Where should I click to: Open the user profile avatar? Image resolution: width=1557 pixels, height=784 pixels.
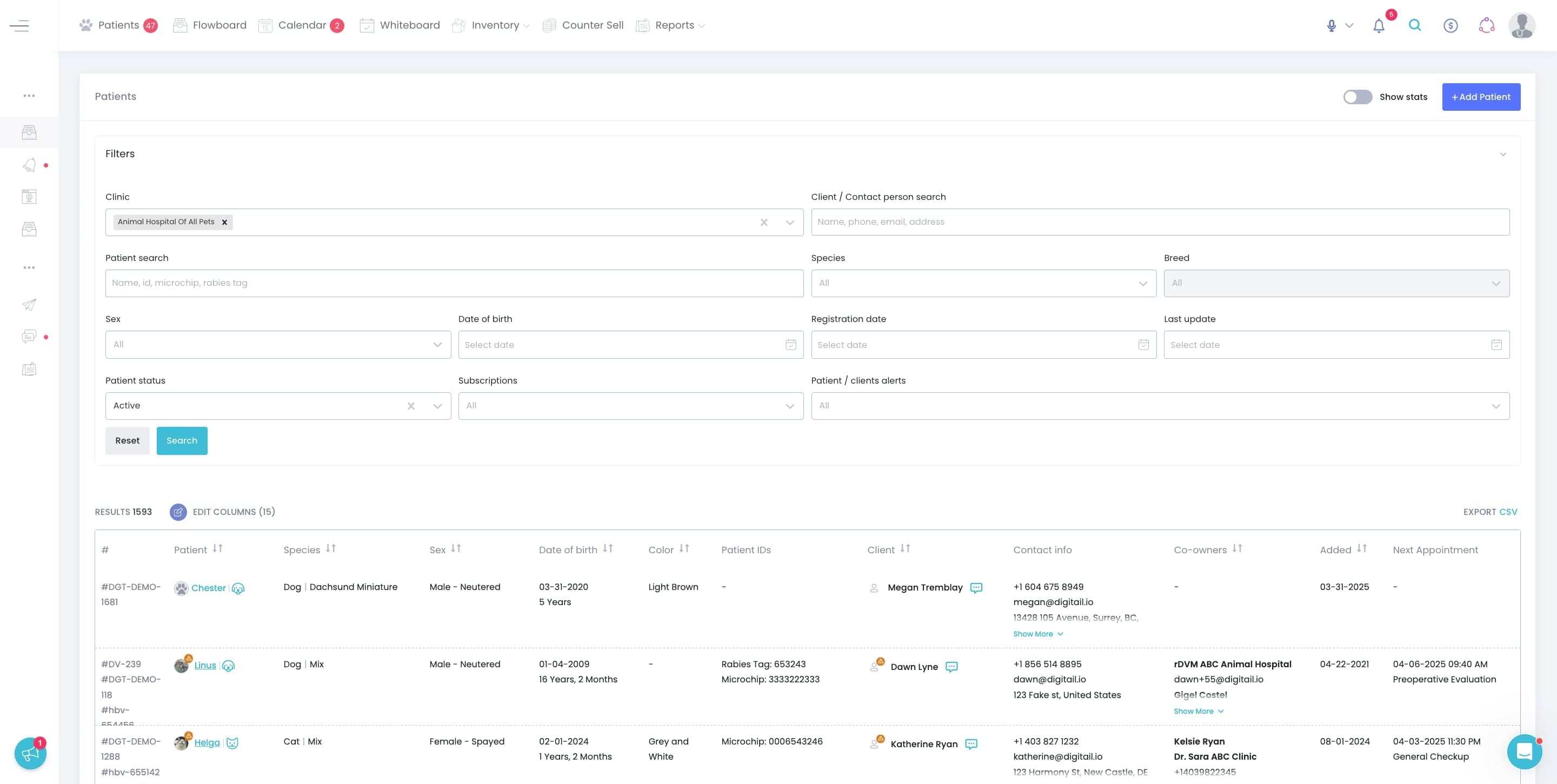tap(1521, 25)
